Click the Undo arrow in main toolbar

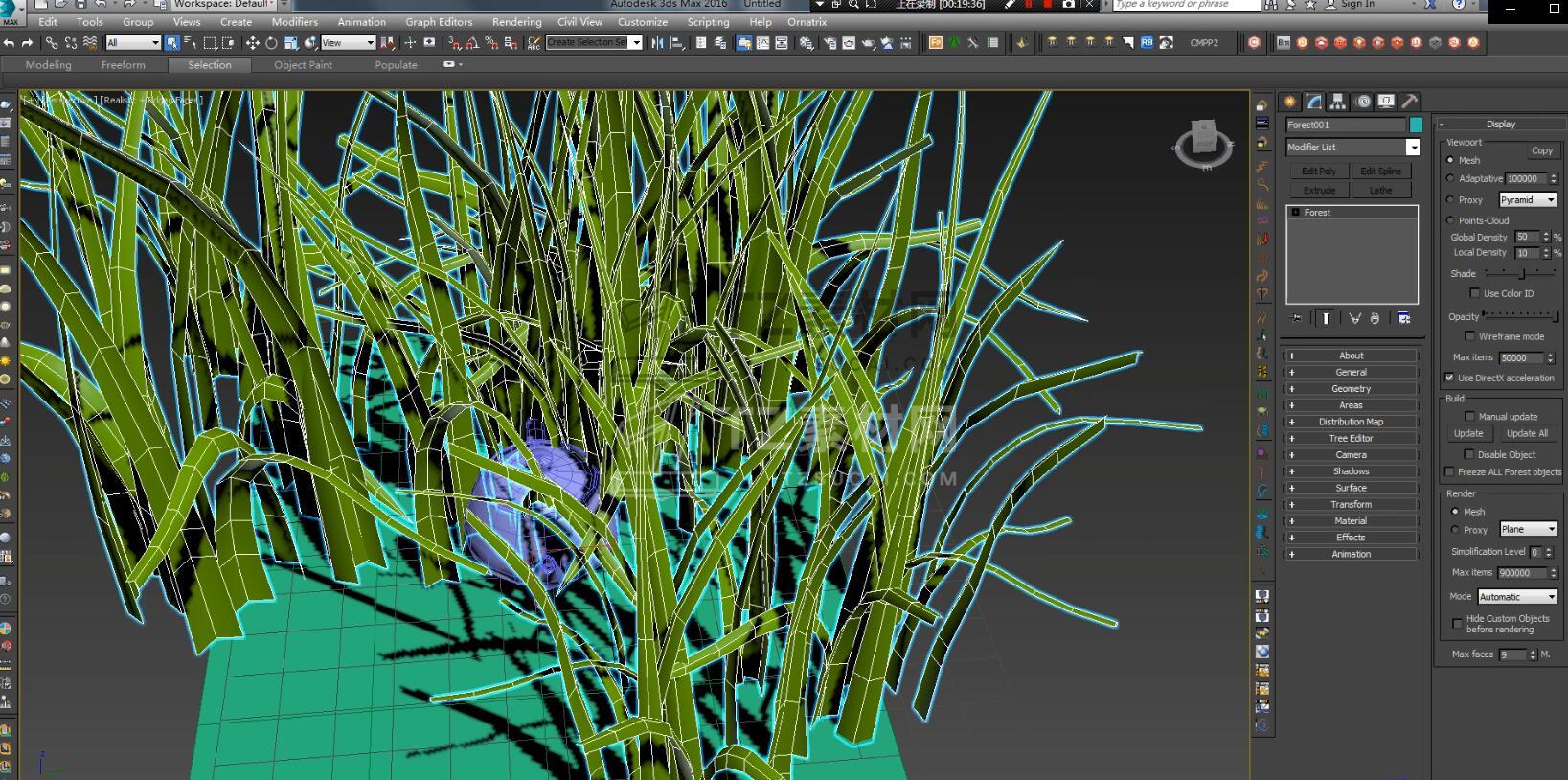(9, 43)
